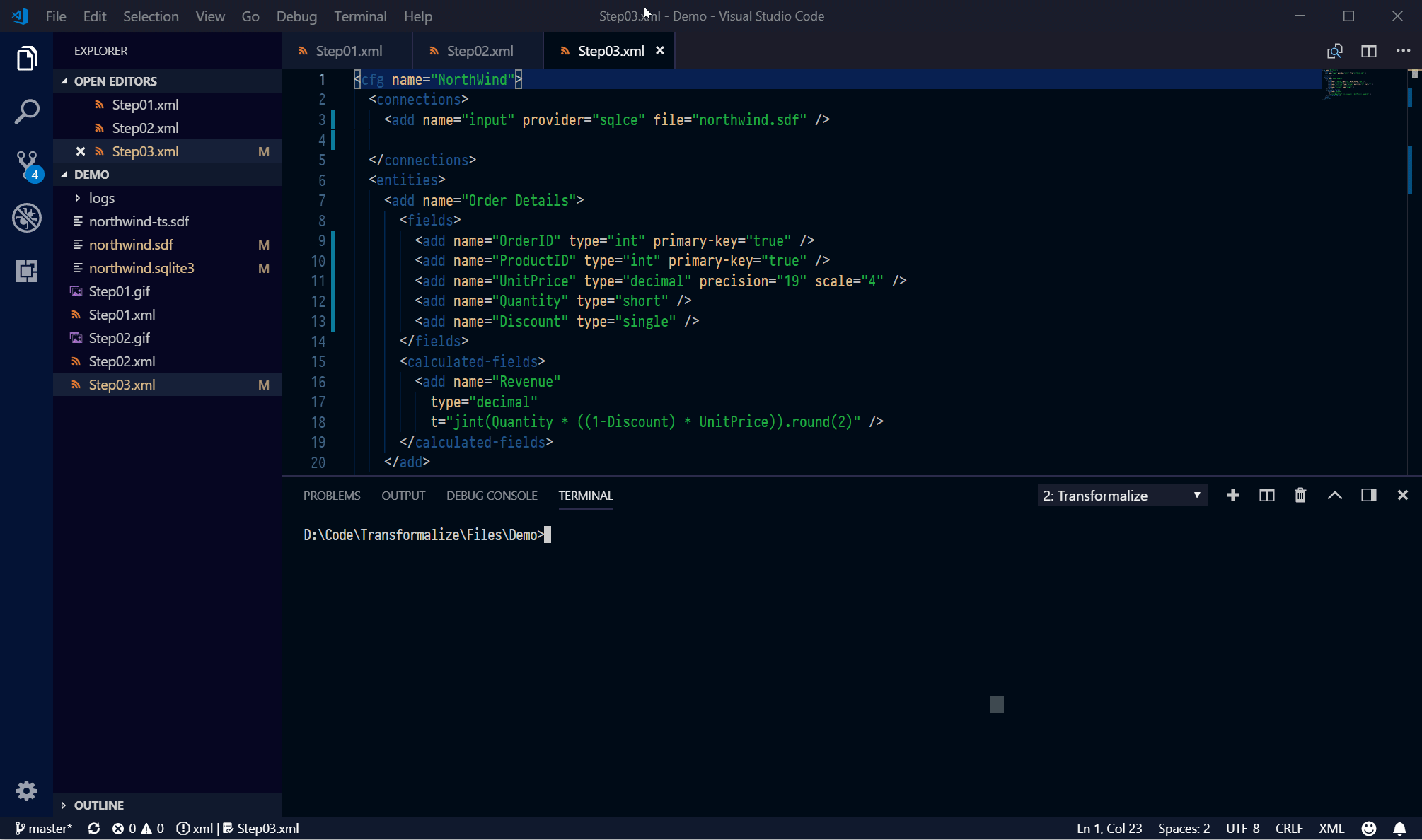Switch to the Step02.xml tab
The width and height of the screenshot is (1422, 840).
(480, 51)
